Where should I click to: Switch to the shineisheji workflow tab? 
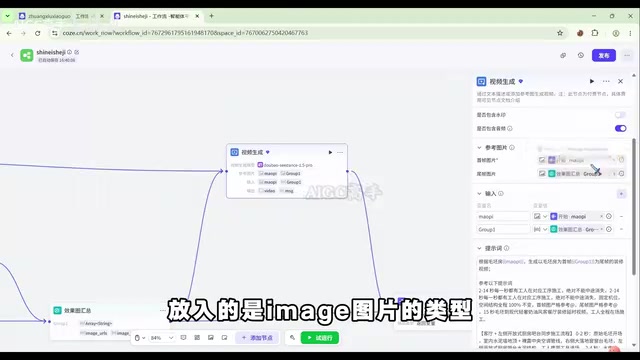click(x=156, y=16)
